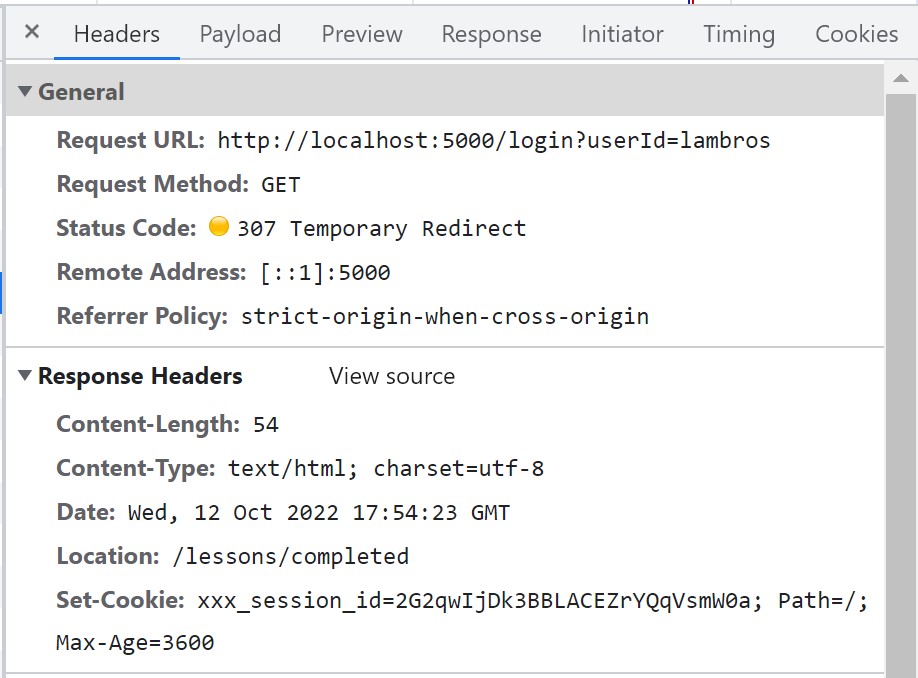This screenshot has width=918, height=678.
Task: Click the View source link
Action: (391, 377)
